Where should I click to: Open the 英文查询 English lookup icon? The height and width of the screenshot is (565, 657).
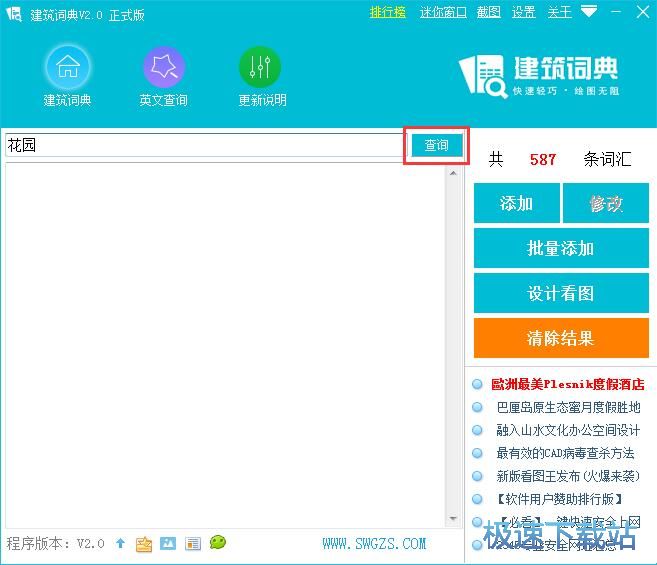(163, 68)
